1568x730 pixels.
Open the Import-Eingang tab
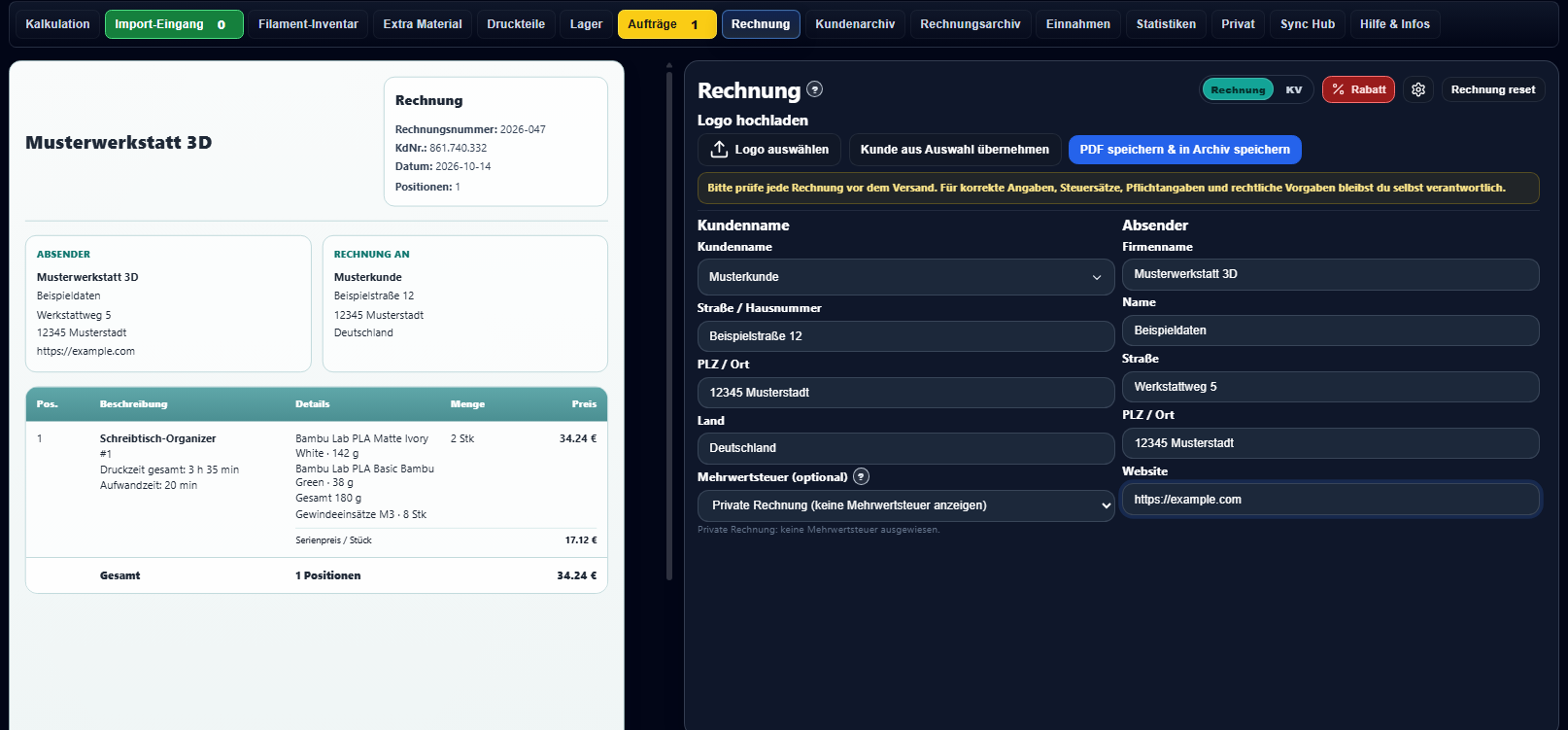click(174, 24)
